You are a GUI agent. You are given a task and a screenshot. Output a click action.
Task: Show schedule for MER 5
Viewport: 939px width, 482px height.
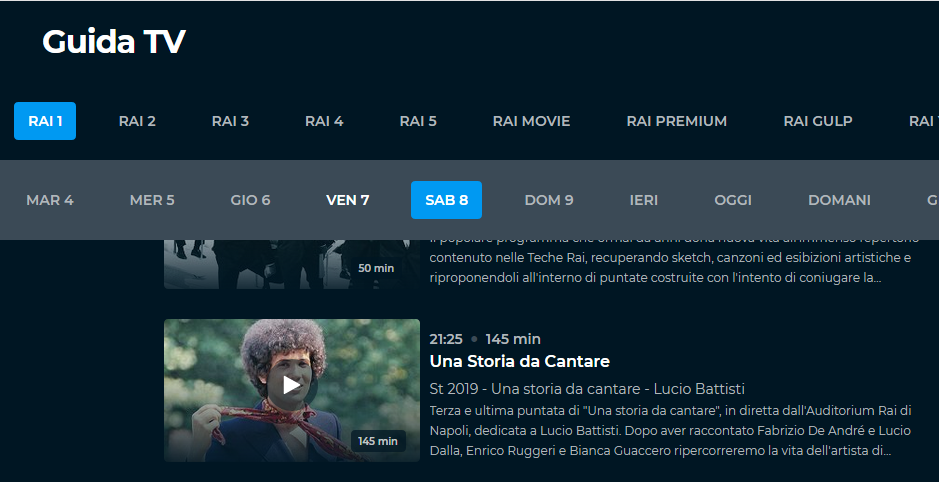[152, 200]
